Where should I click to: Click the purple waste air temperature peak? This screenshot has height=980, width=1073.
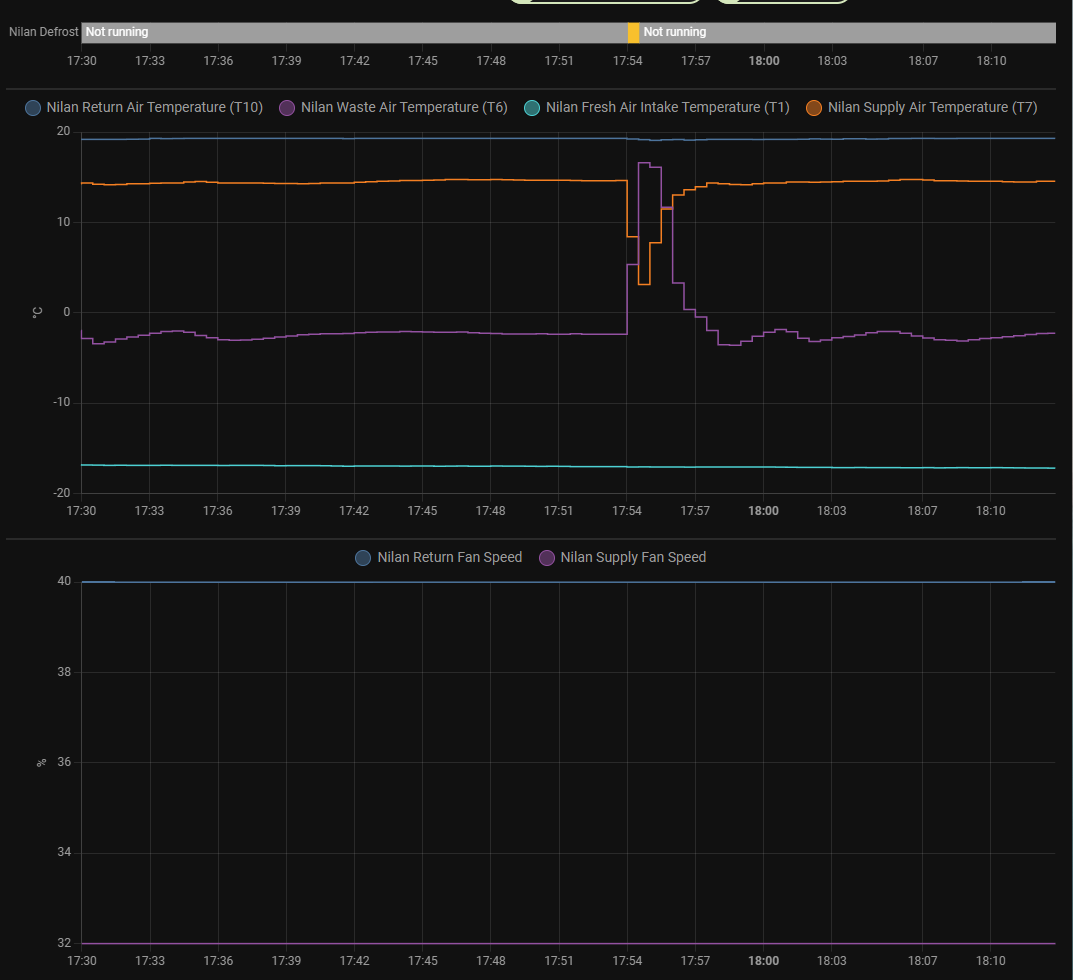tap(644, 163)
